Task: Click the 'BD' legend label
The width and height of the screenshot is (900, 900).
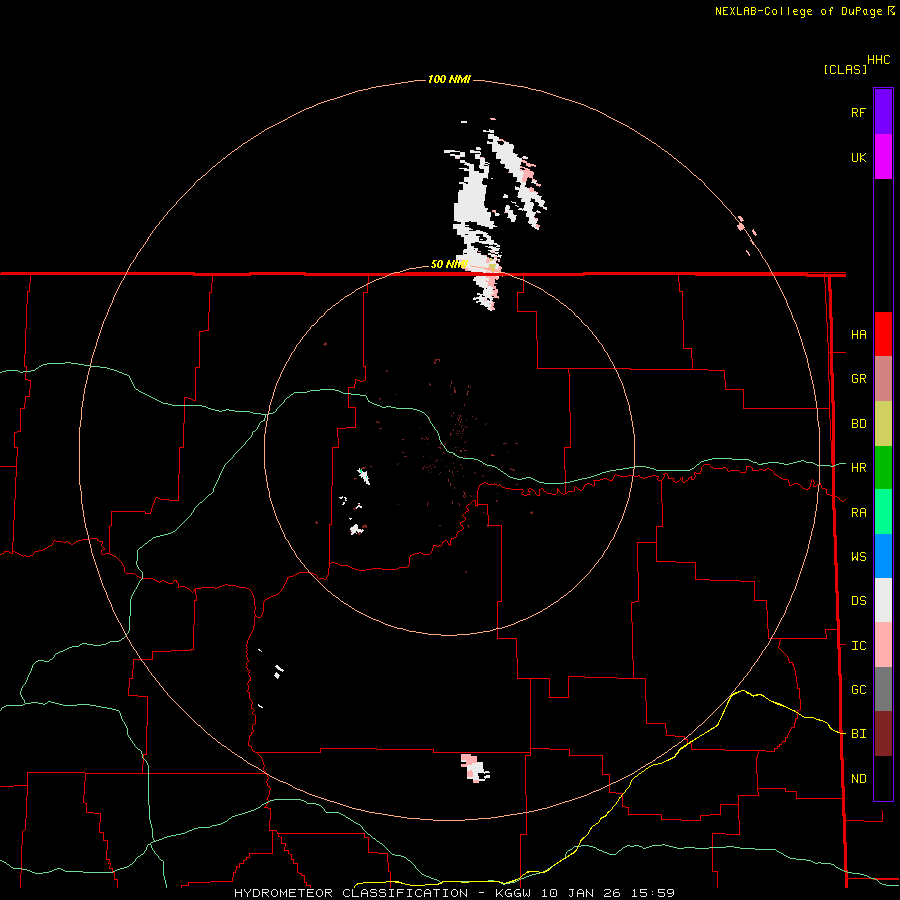Action: click(858, 424)
